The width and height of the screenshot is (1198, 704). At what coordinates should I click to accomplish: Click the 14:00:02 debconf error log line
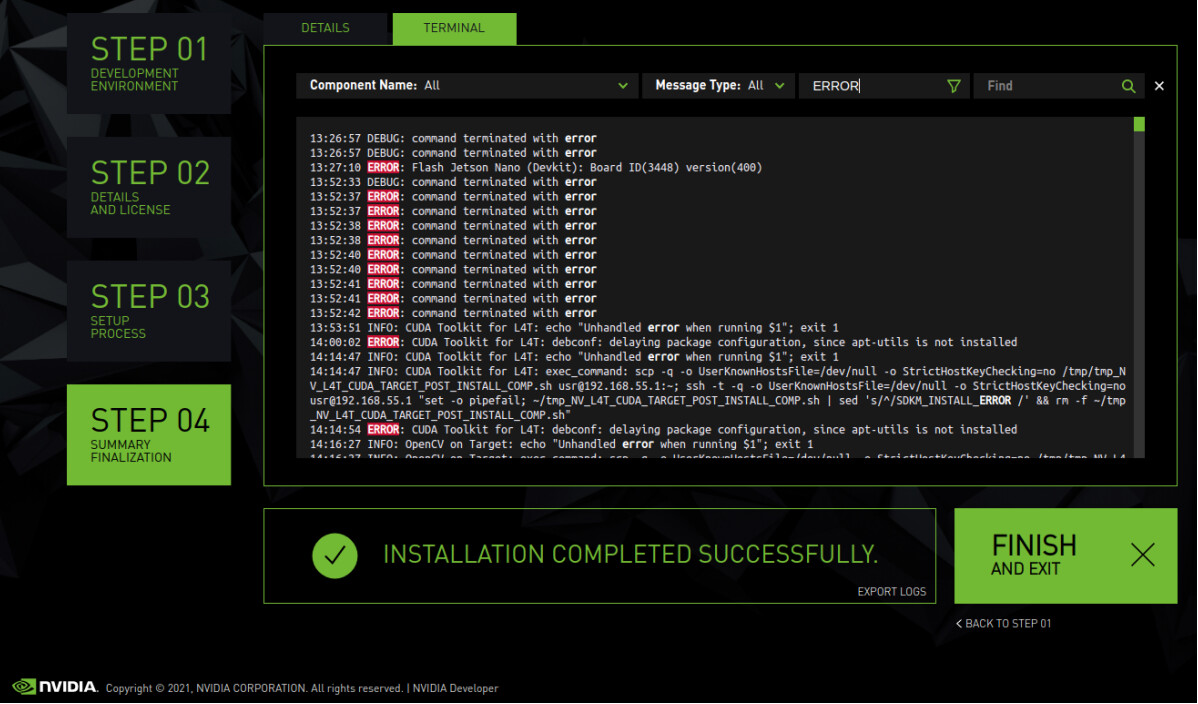pyautogui.click(x=663, y=342)
